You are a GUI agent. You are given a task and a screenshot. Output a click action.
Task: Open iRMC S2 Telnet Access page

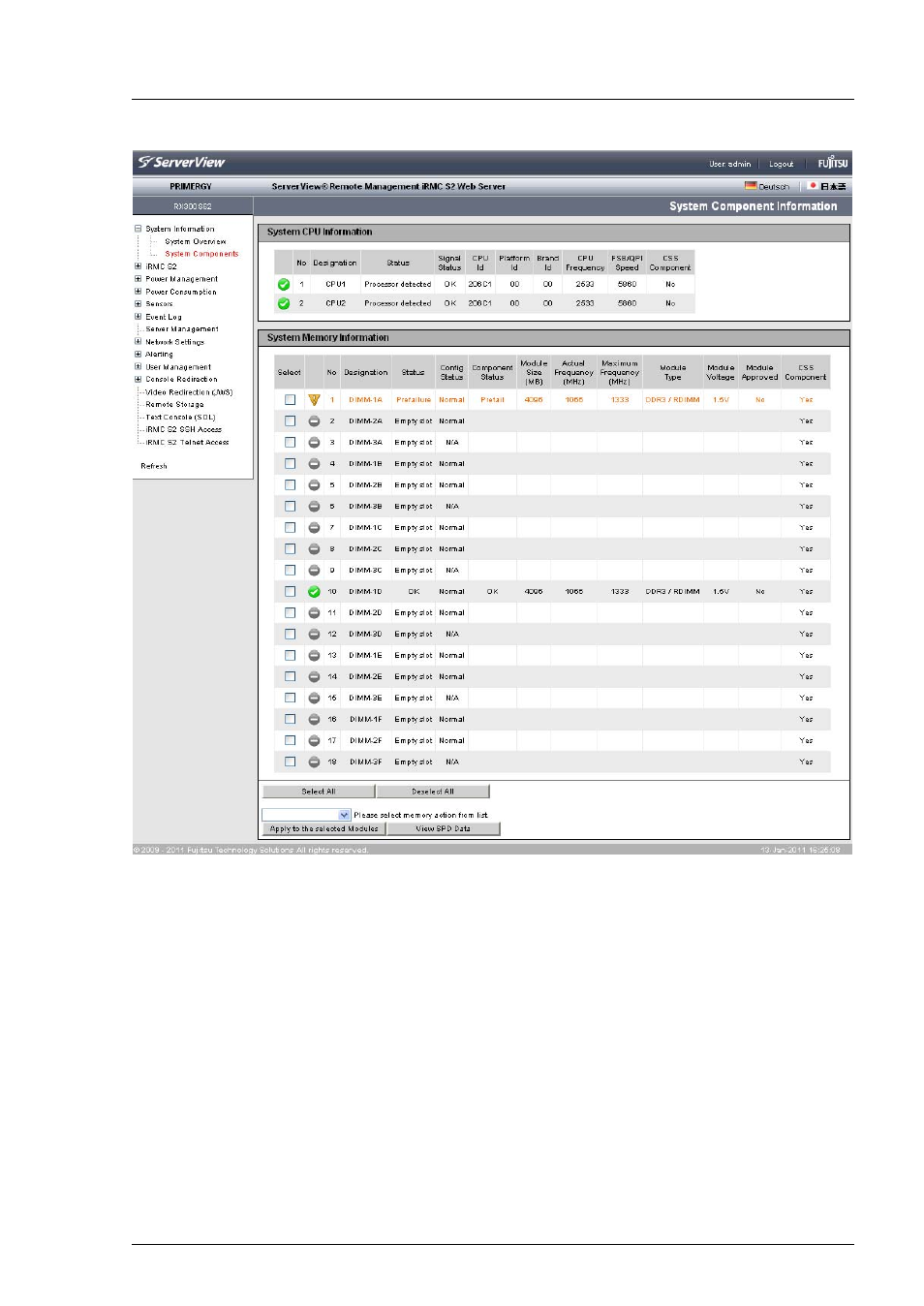188,443
